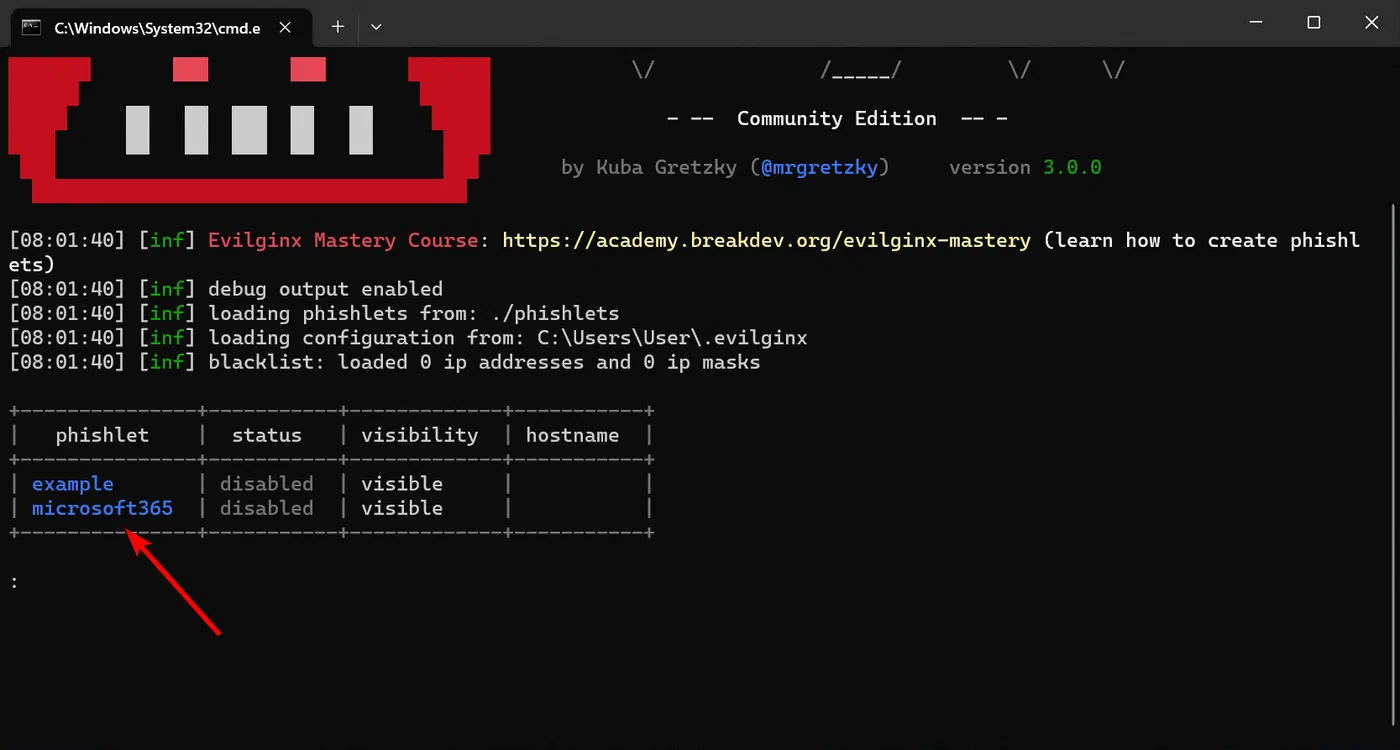Click the microsoft365 phishlet name
1400x750 pixels.
(x=102, y=508)
